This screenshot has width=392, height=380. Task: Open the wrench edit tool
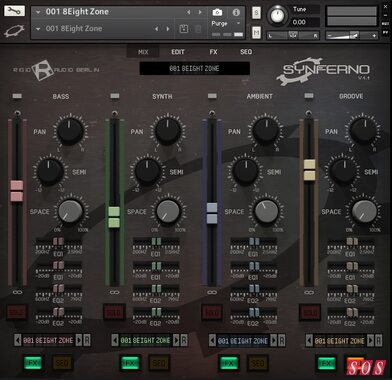point(14,11)
